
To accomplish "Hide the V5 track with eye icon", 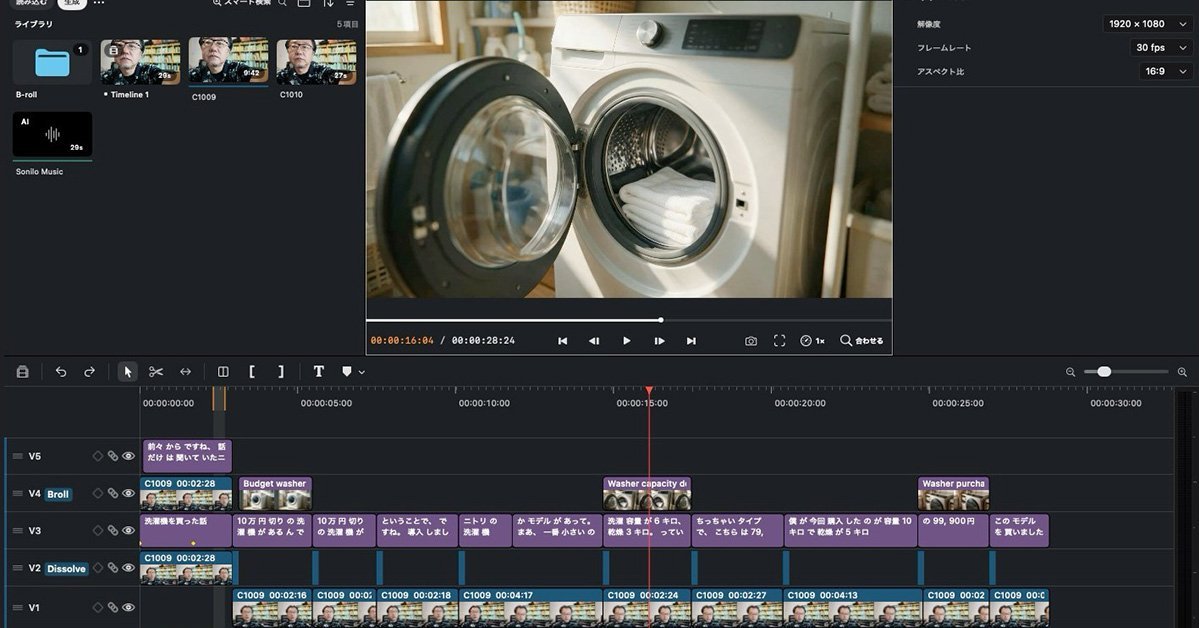I will coord(128,456).
